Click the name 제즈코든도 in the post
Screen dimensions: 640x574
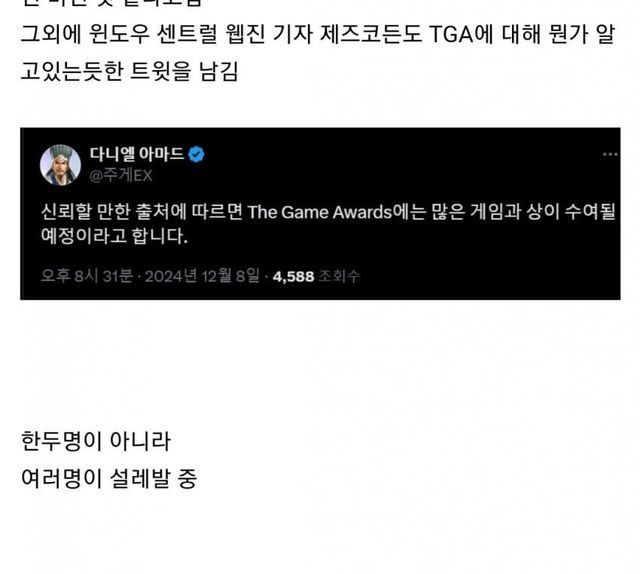370,34
